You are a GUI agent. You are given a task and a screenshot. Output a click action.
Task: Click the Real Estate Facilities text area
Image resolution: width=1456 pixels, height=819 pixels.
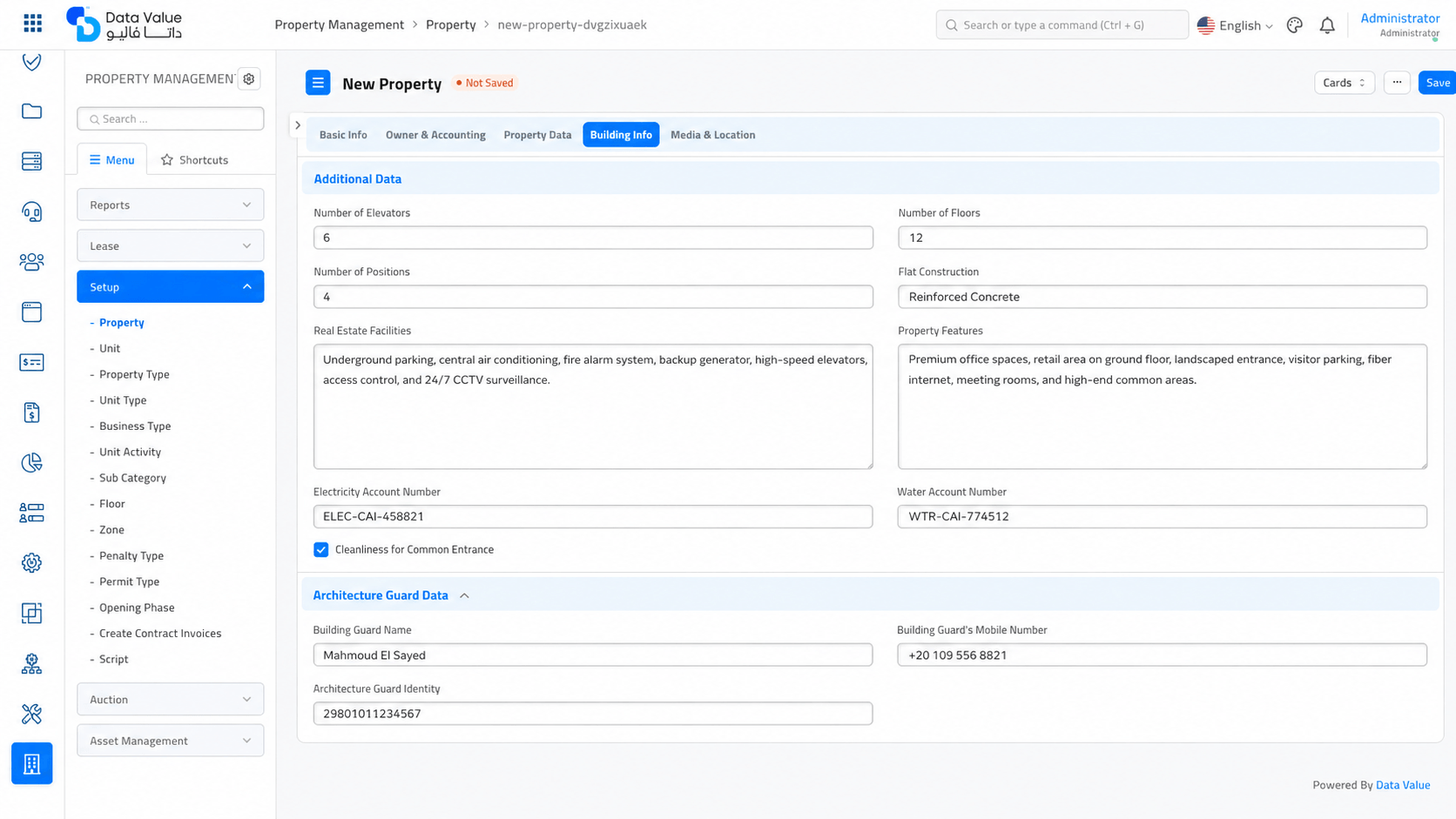coord(593,406)
